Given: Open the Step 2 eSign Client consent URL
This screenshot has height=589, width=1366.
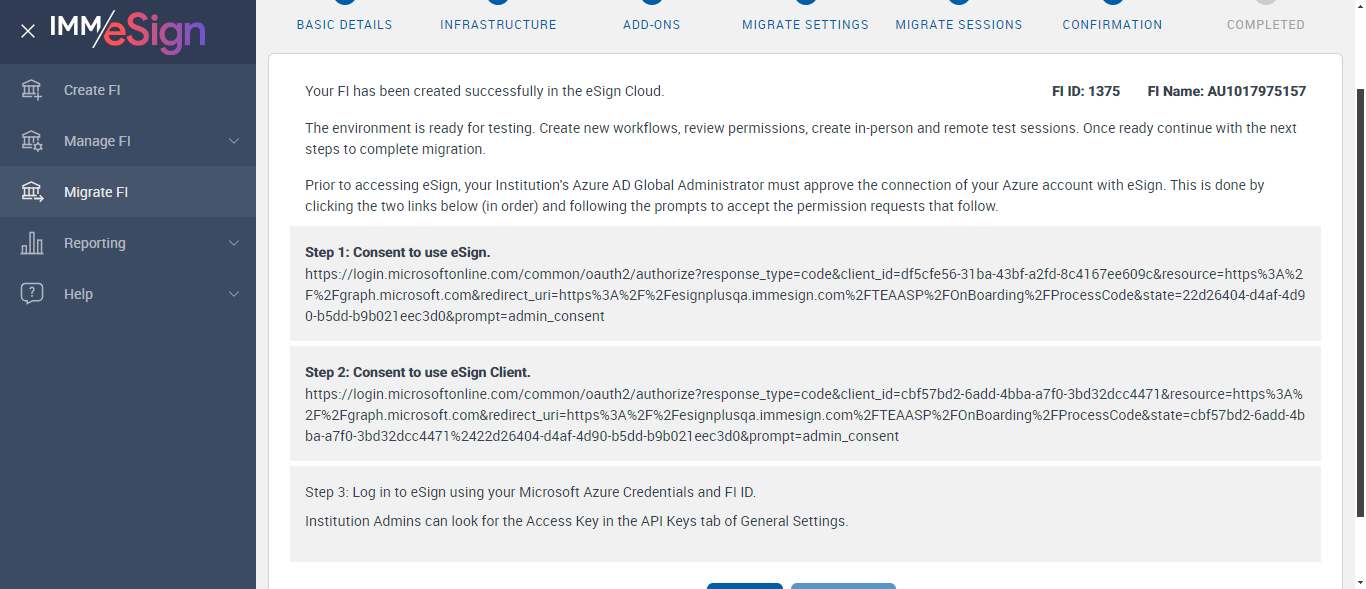Looking at the screenshot, I should [x=805, y=415].
